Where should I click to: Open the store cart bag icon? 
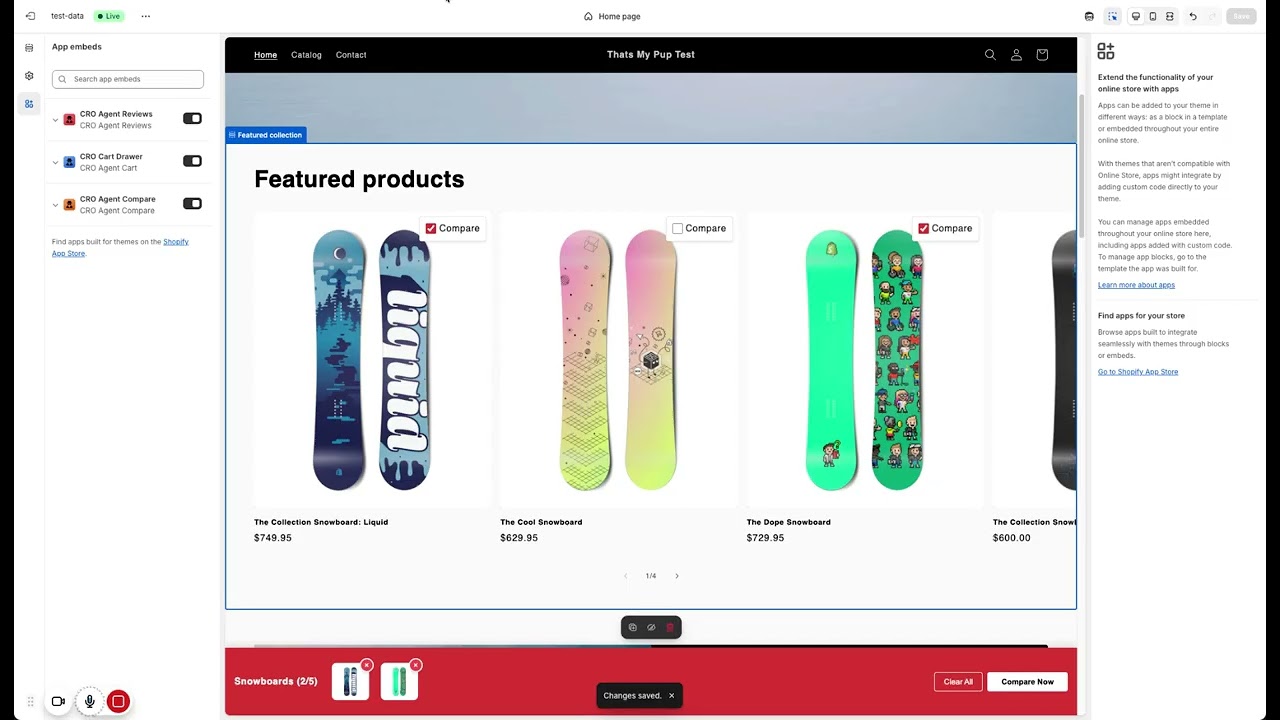point(1042,55)
